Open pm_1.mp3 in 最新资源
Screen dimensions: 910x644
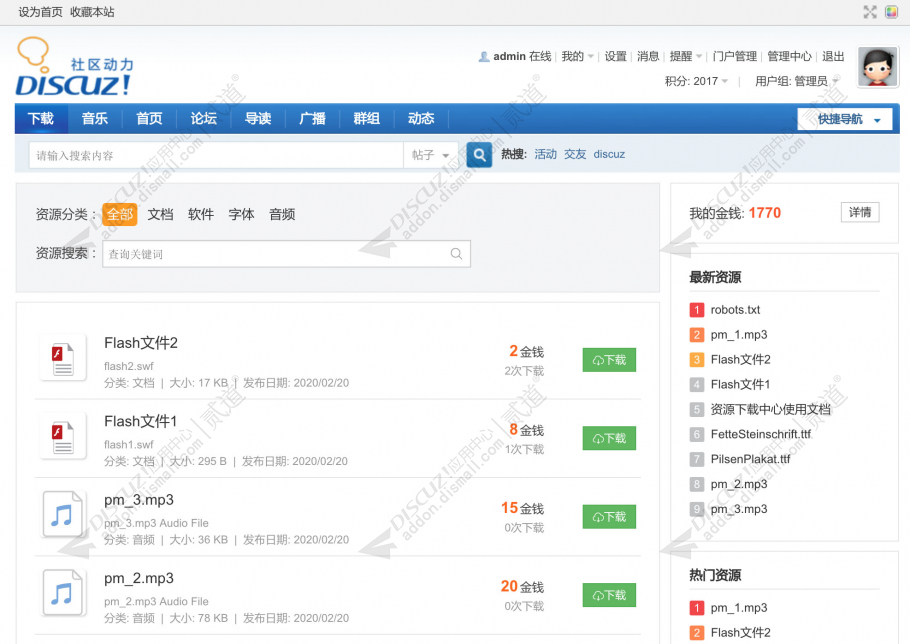[739, 335]
